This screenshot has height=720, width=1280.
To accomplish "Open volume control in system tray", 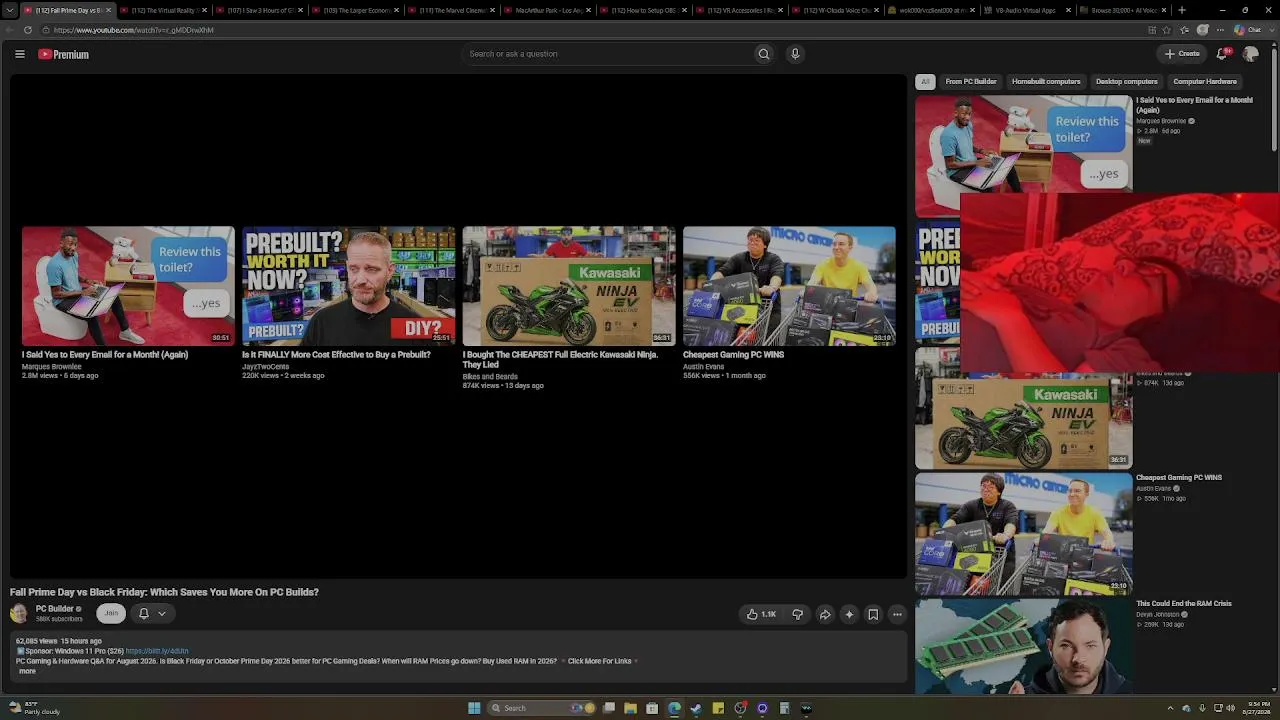I will click(1230, 708).
